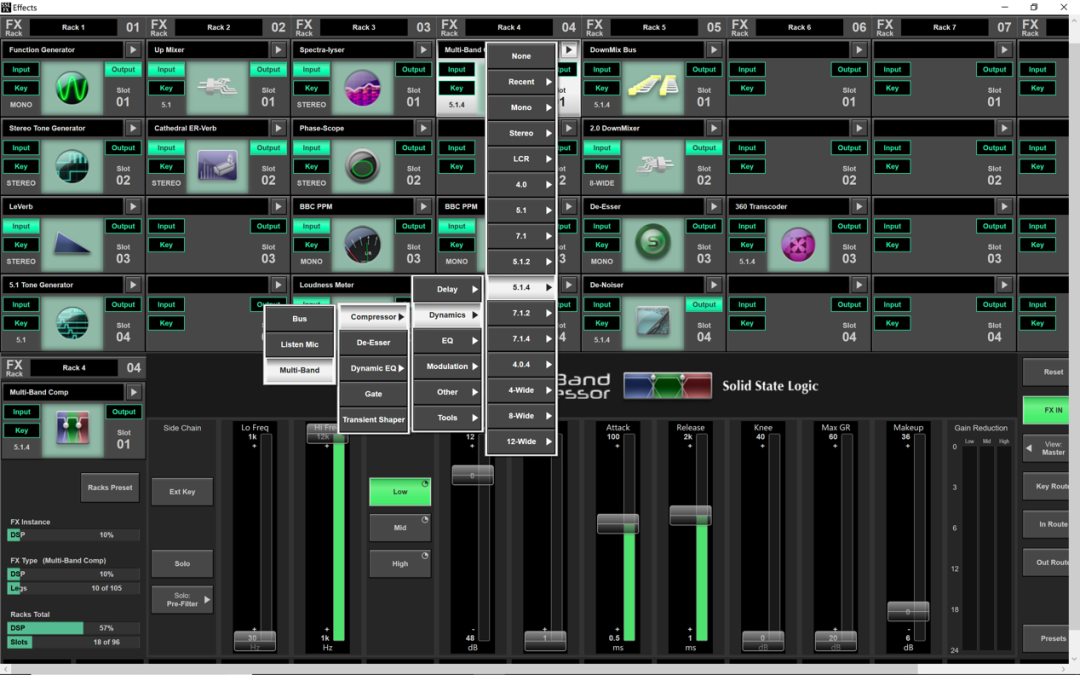Open De-Esser plugin selector arrow

coord(714,207)
